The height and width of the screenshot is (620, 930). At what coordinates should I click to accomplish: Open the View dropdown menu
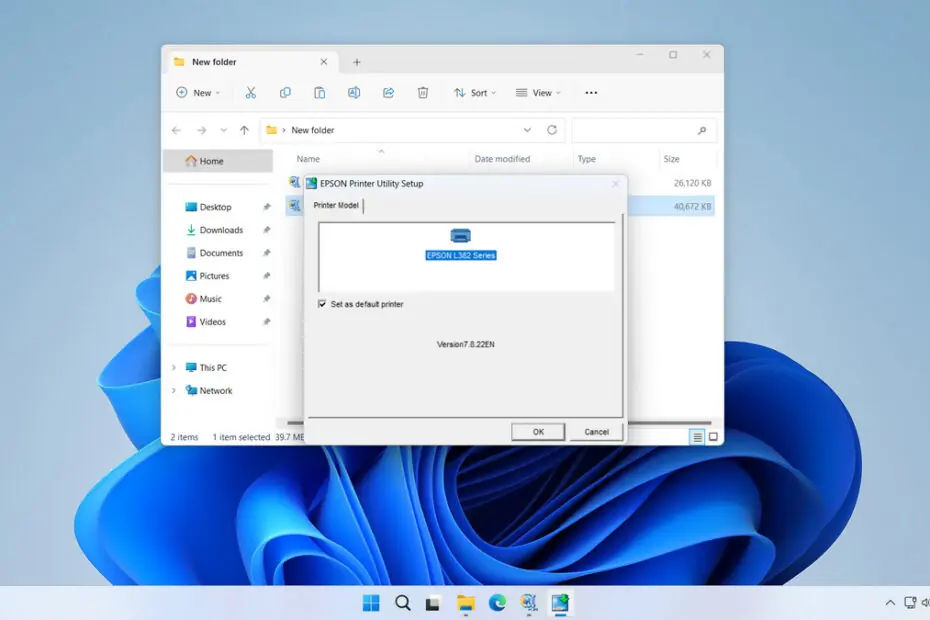[x=538, y=93]
